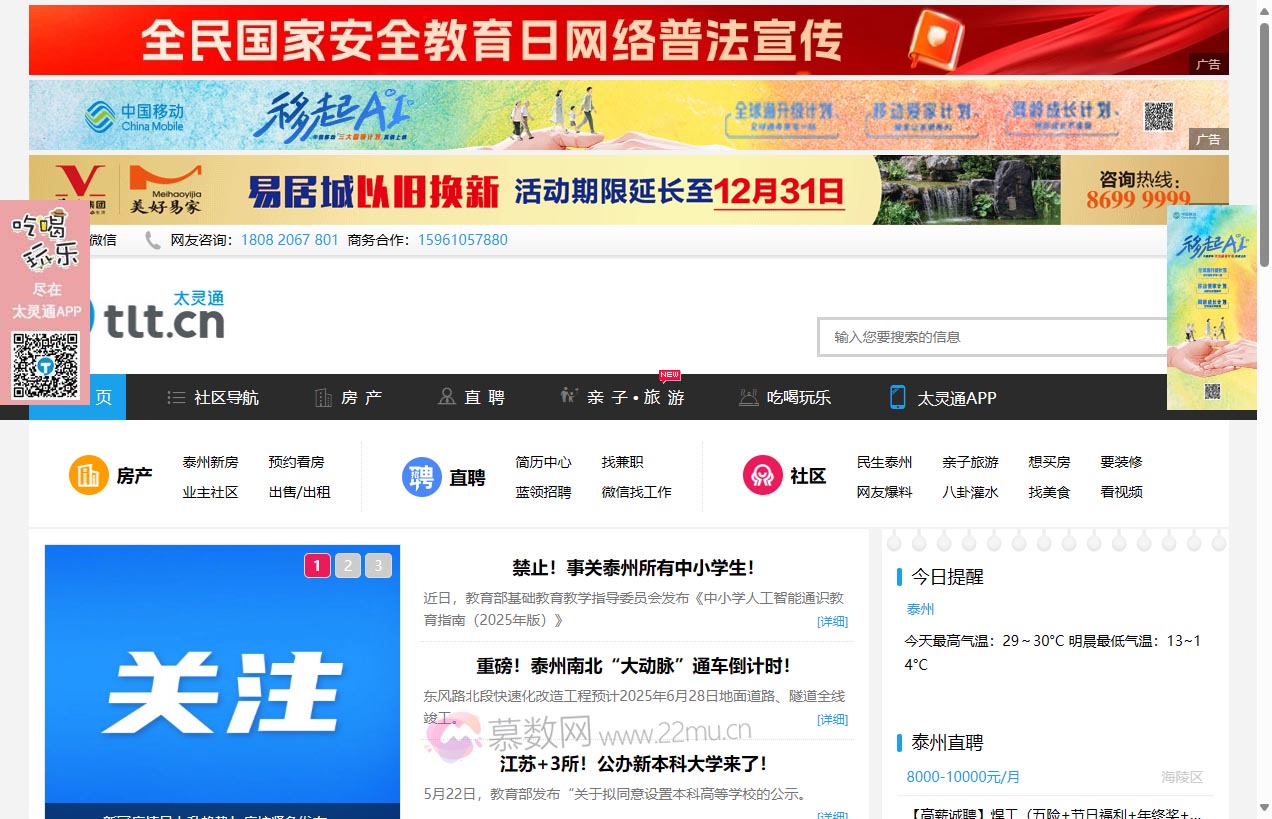Open the 8000-10000元/月 job listing

point(961,776)
